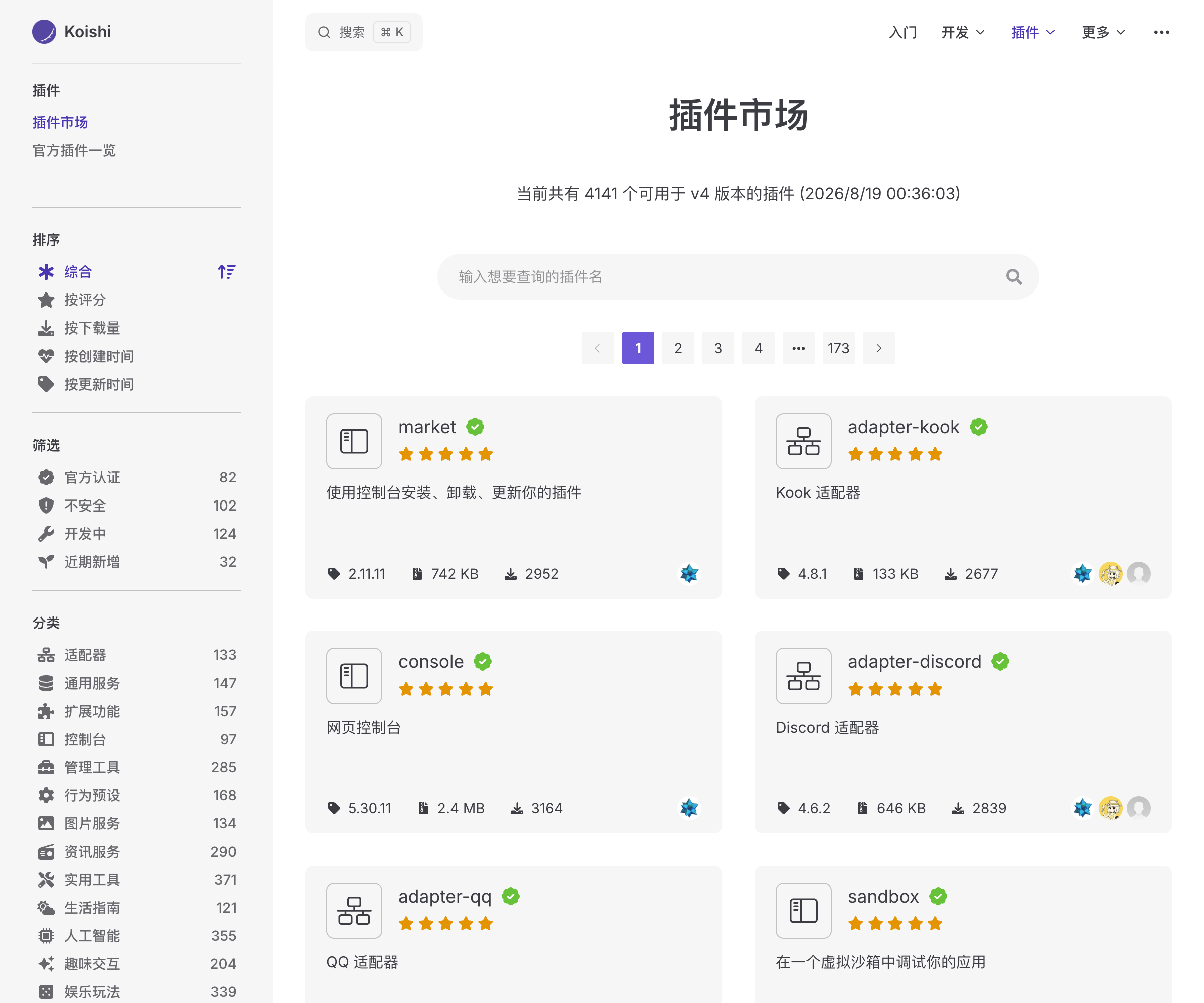Expand the 插件 dropdown menu

coord(1032,32)
